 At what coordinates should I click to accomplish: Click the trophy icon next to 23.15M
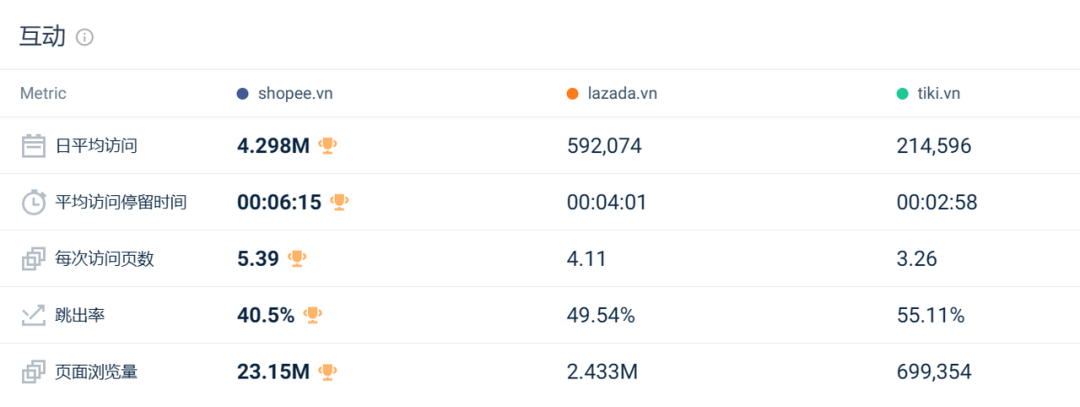pyautogui.click(x=328, y=371)
